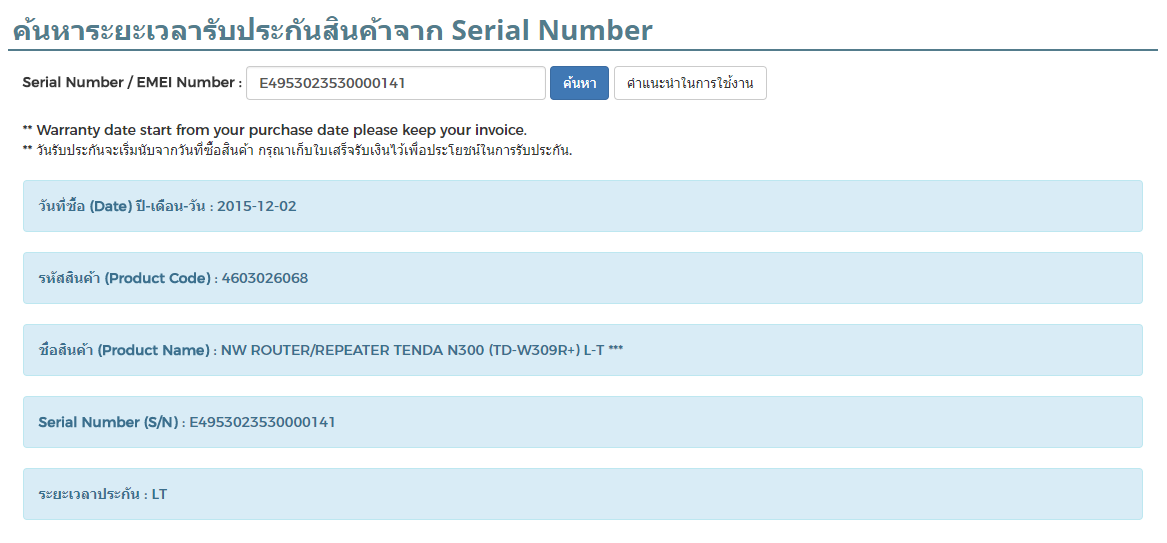Screen dimensions: 1167x543
Task: Select the product code value 4603026068
Action: (265, 278)
